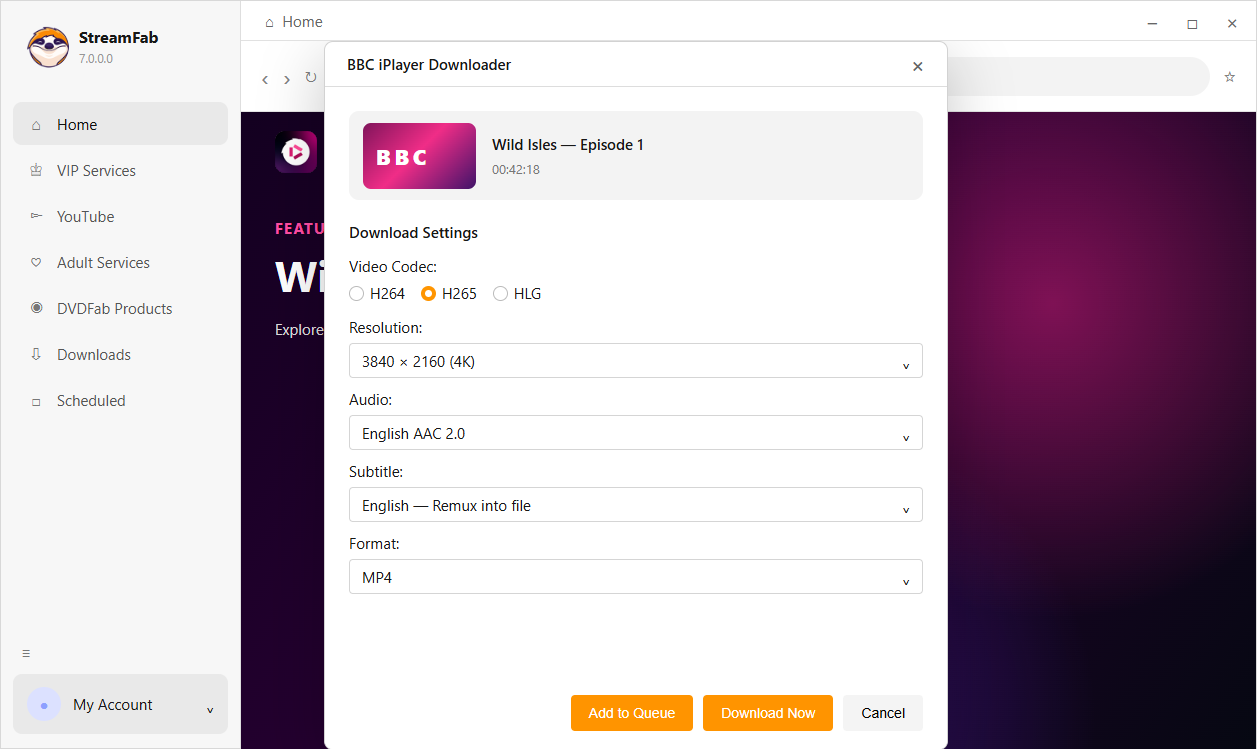Click the My Account avatar icon
1257x749 pixels.
tap(44, 705)
